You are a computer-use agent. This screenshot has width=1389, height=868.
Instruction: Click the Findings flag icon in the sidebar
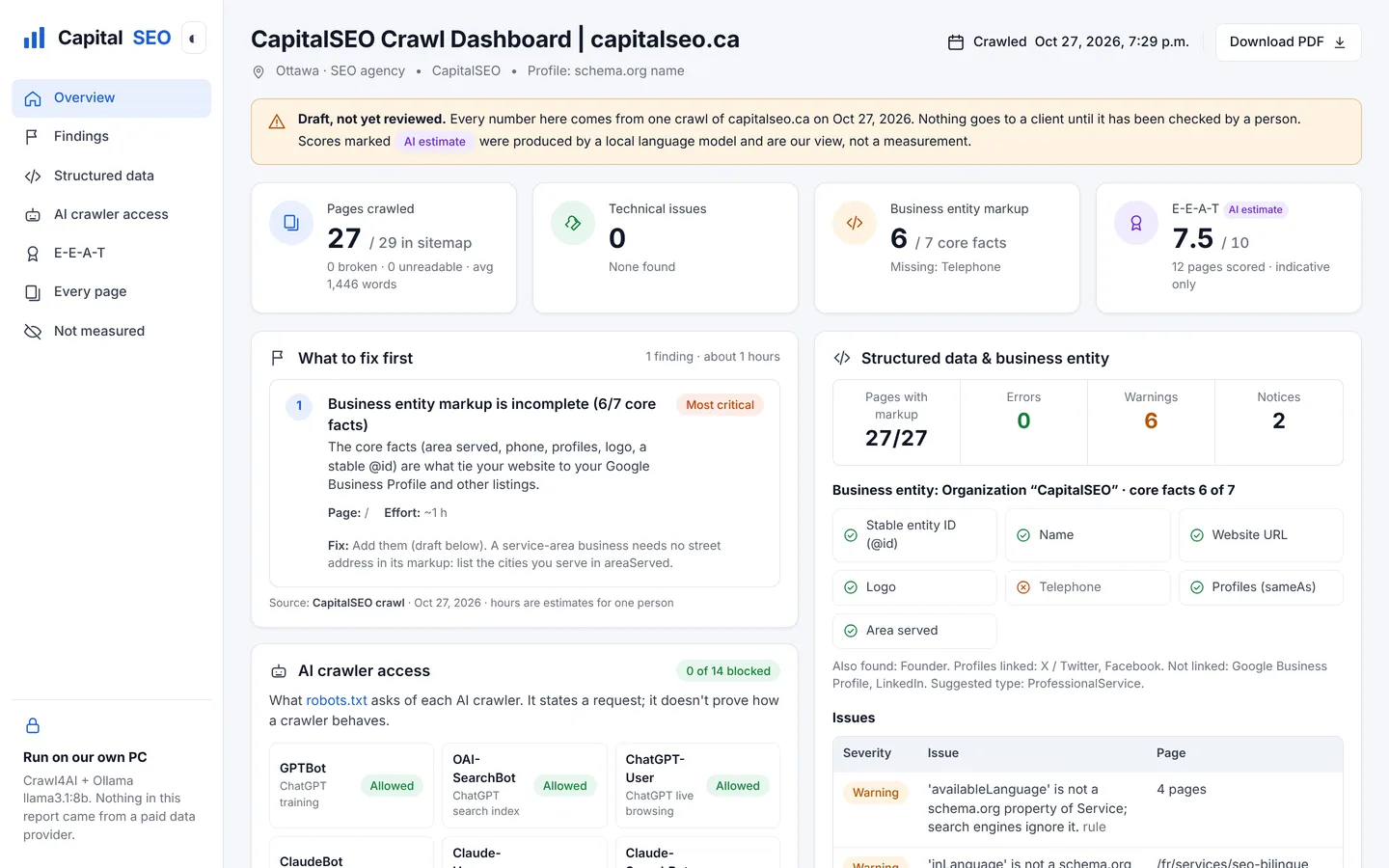point(33,137)
